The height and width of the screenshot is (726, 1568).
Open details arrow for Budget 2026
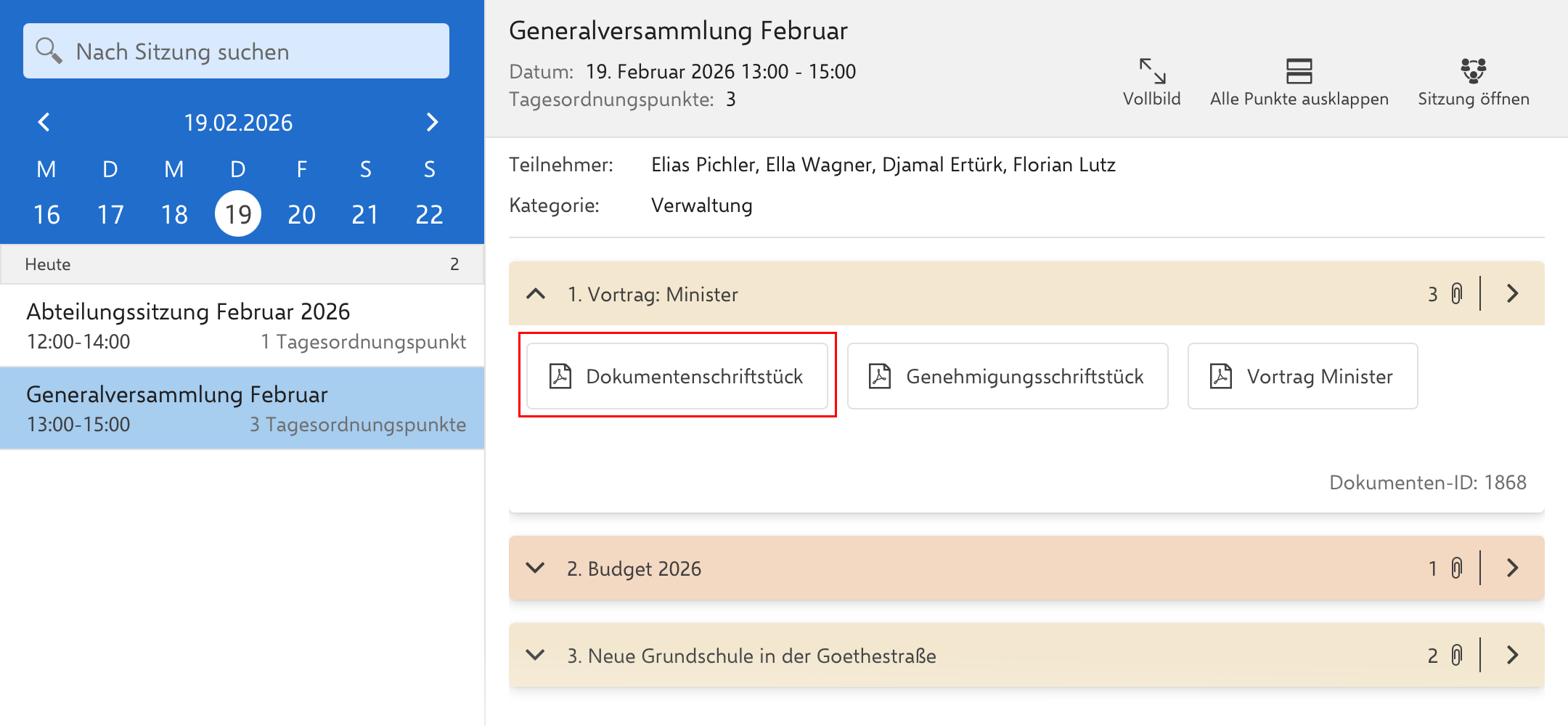click(x=1513, y=568)
